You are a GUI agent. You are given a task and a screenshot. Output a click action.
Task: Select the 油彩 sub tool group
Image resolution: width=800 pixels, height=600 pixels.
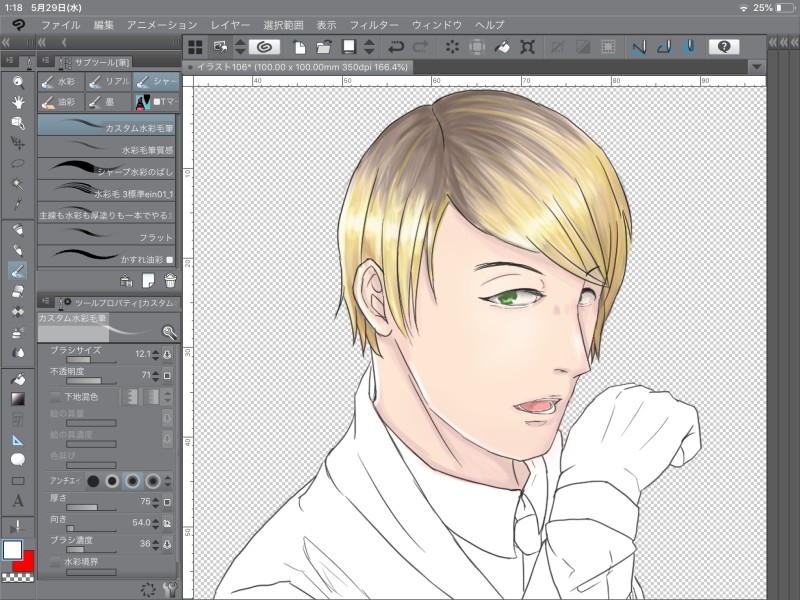coord(60,101)
